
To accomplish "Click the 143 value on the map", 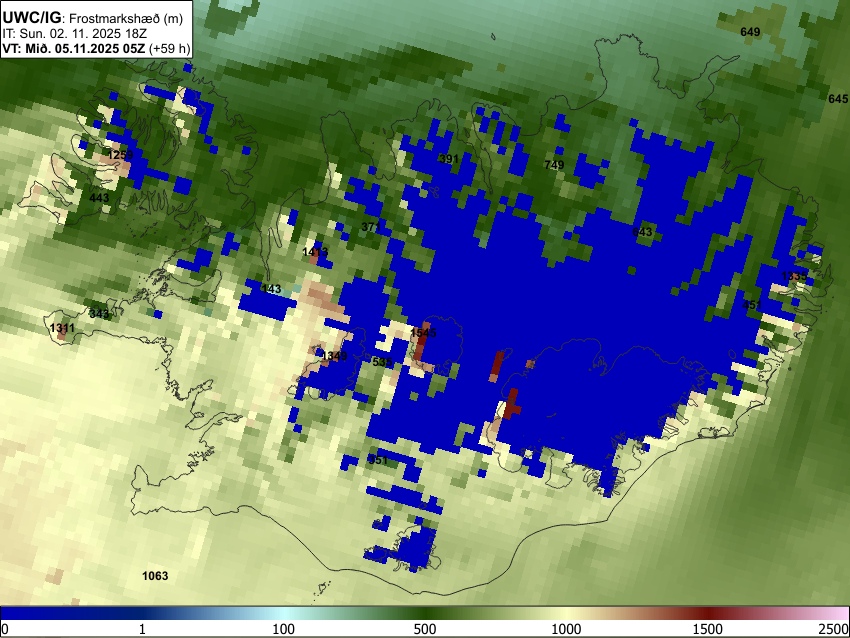I will 271,289.
